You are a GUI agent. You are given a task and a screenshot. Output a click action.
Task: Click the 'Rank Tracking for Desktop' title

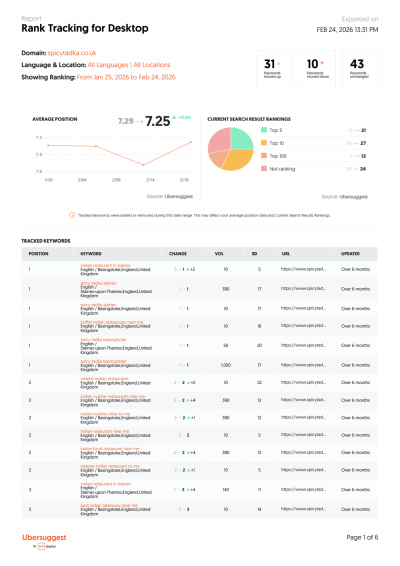[x=85, y=28]
